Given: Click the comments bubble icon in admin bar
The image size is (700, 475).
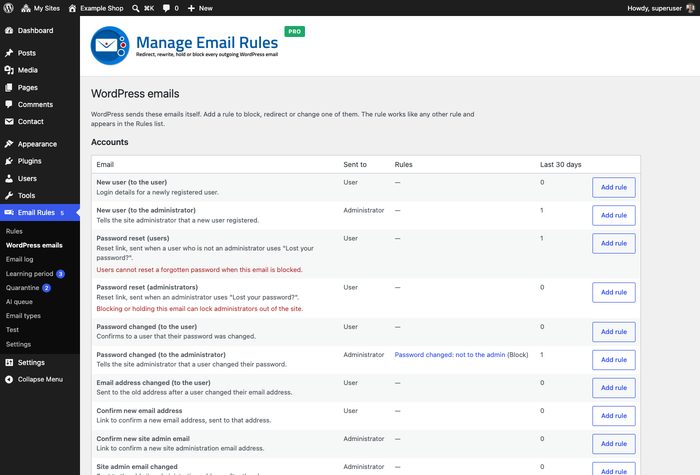Looking at the screenshot, I should pyautogui.click(x=166, y=8).
